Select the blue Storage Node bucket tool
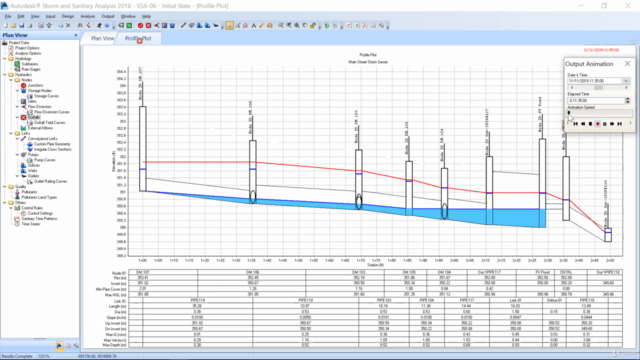Screen dimensions: 640x360 (172, 26)
